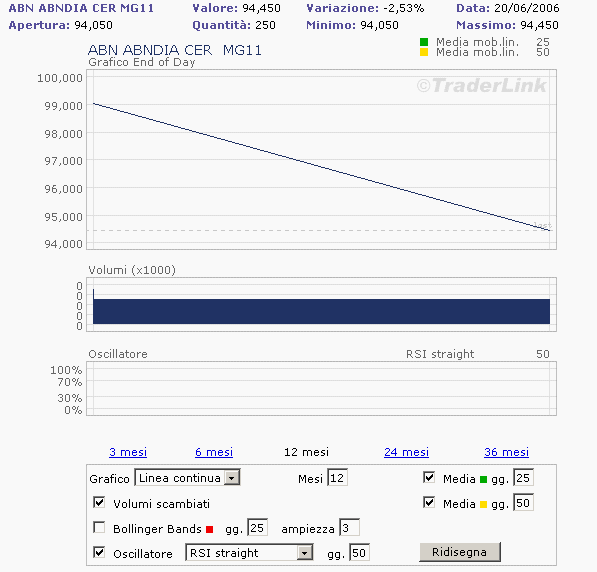597x572 pixels.
Task: Click the dark blue volume bar area
Action: [x=321, y=312]
